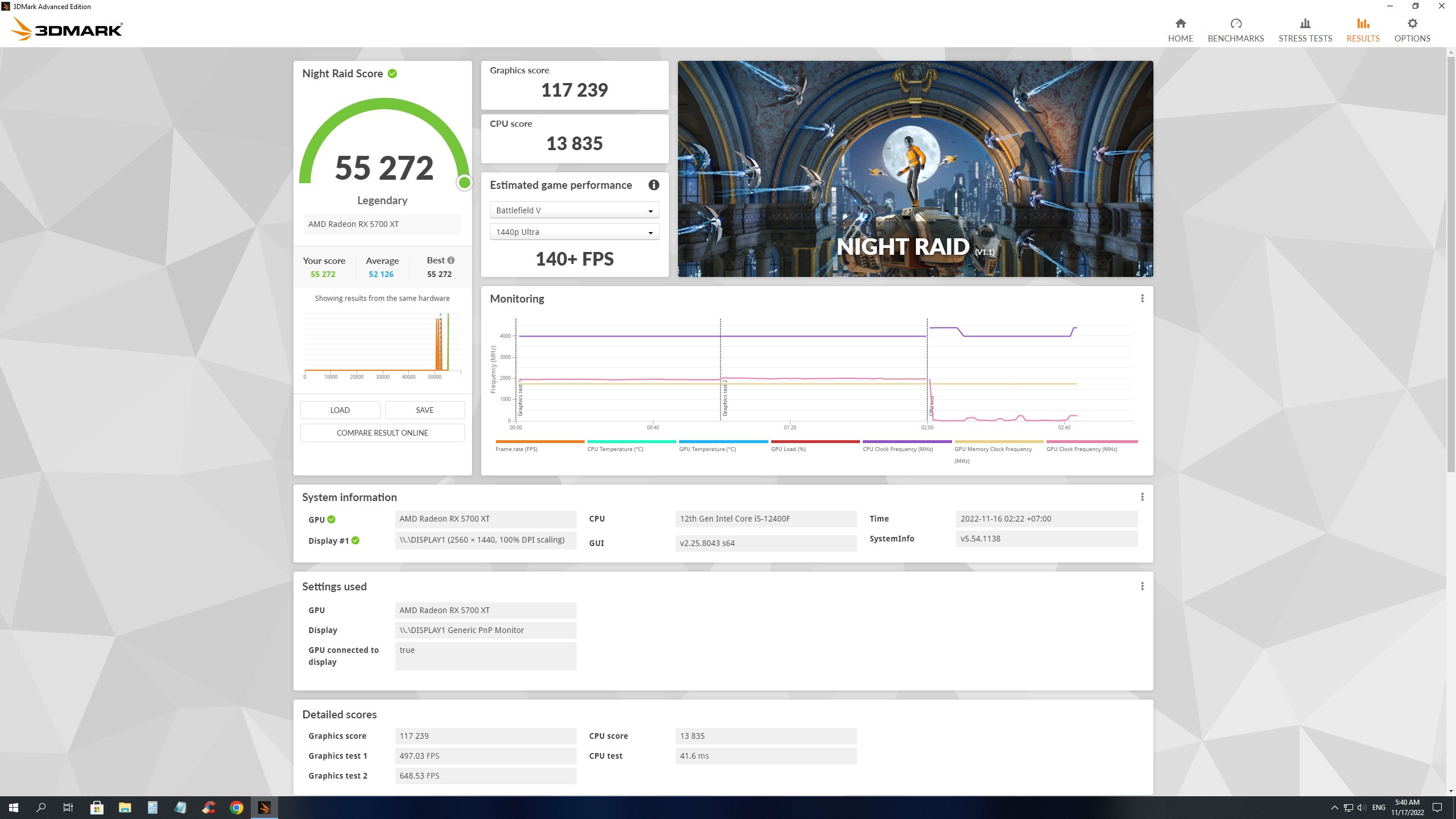This screenshot has width=1456, height=819.
Task: Click the Graphics test 2 timeline marker
Action: pos(724,398)
